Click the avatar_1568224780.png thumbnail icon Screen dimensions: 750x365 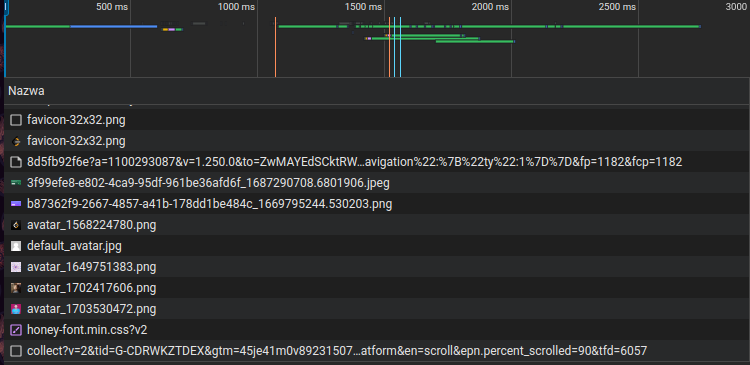pos(16,225)
